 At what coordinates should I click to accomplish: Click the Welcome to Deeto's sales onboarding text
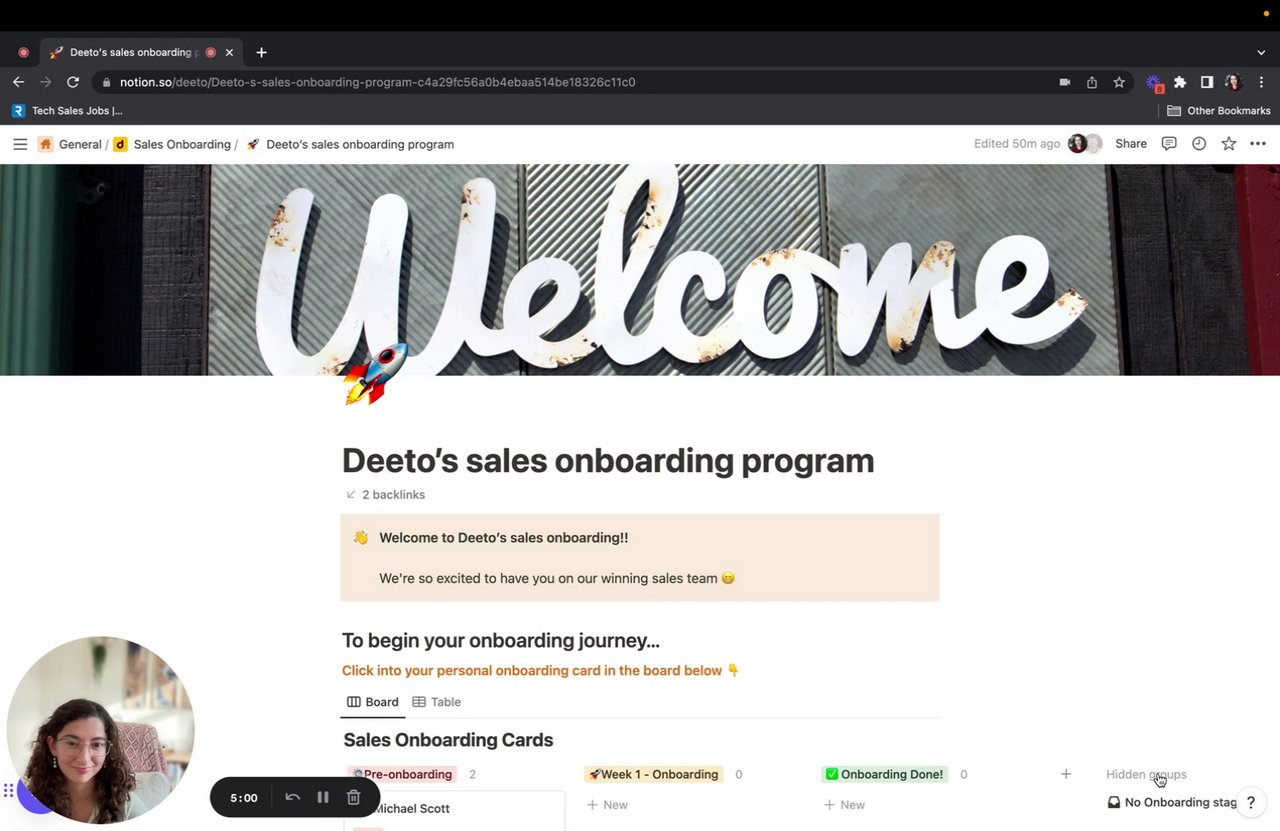[504, 538]
